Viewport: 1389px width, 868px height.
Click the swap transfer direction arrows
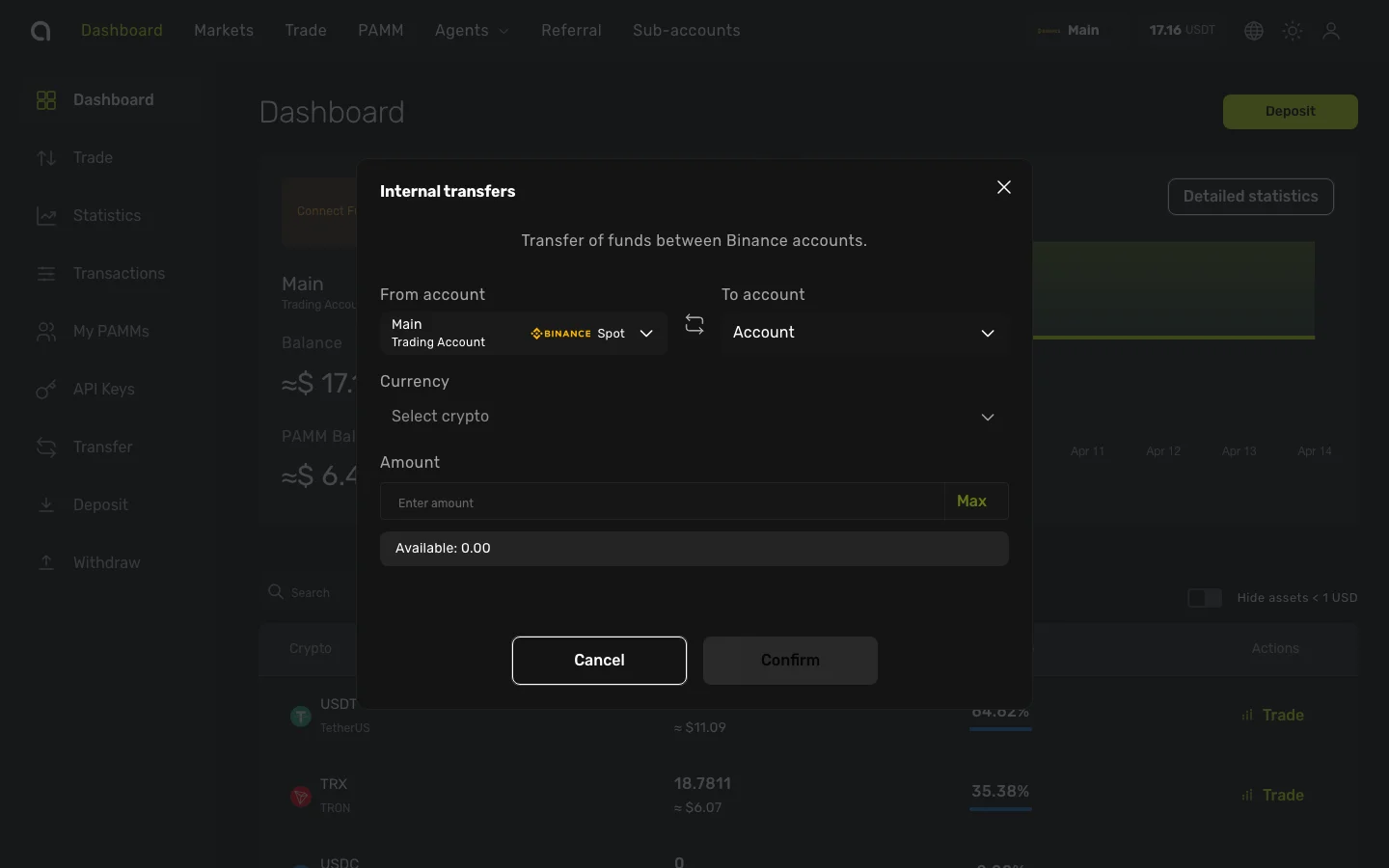point(694,324)
